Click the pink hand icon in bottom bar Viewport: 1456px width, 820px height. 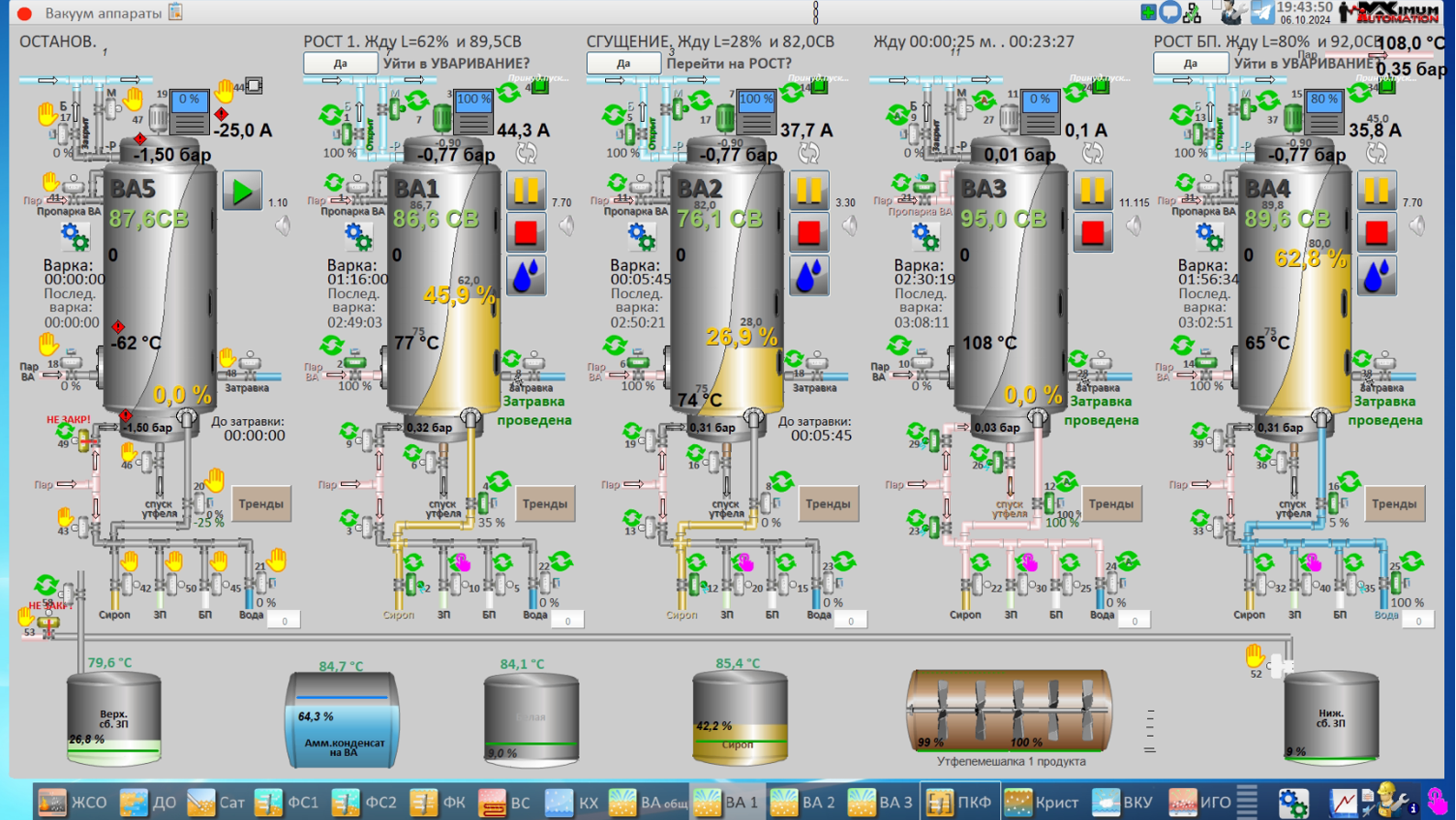tap(1437, 803)
